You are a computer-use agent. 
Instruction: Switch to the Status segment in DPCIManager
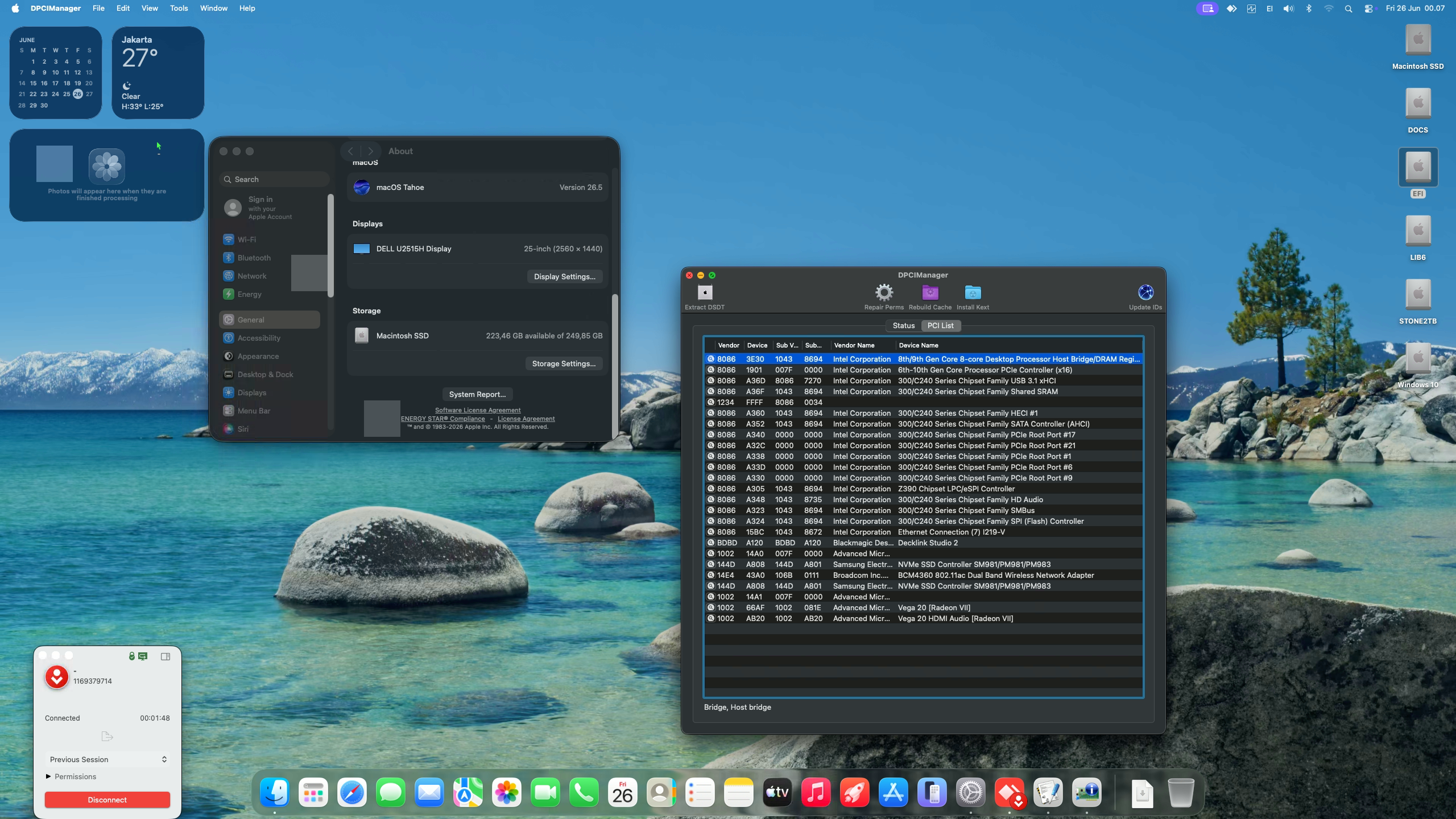point(903,325)
